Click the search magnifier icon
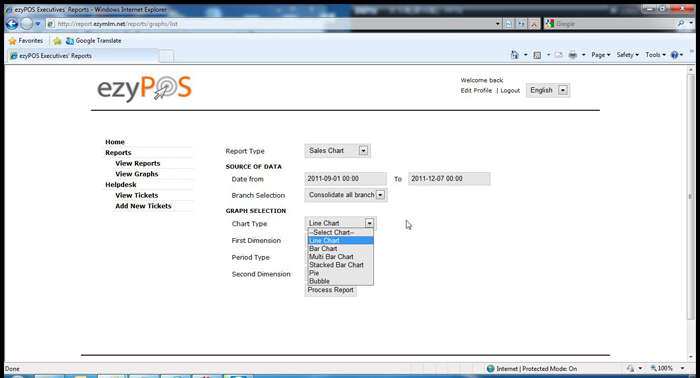 click(x=681, y=23)
